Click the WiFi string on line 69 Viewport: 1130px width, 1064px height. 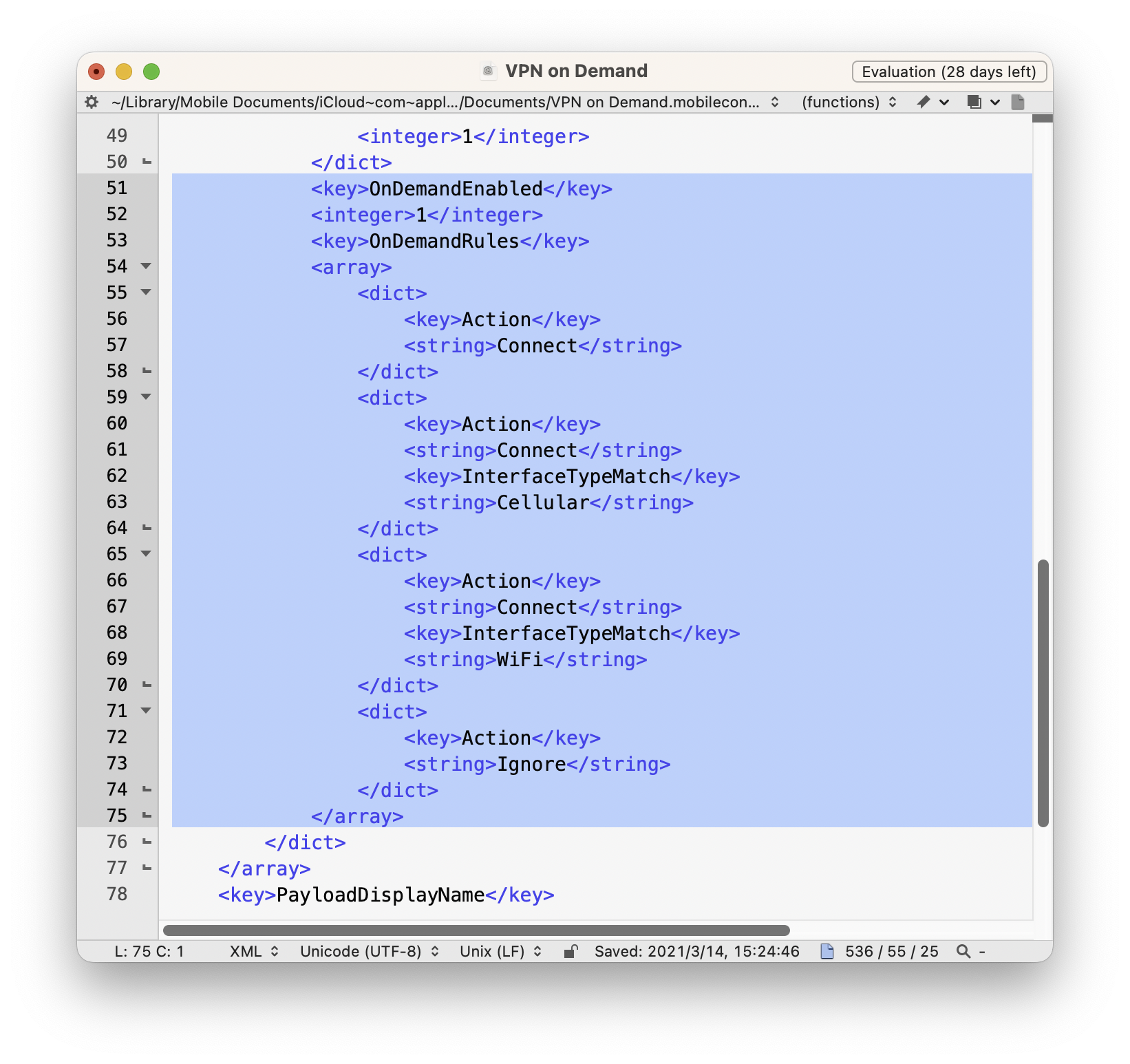click(x=520, y=659)
